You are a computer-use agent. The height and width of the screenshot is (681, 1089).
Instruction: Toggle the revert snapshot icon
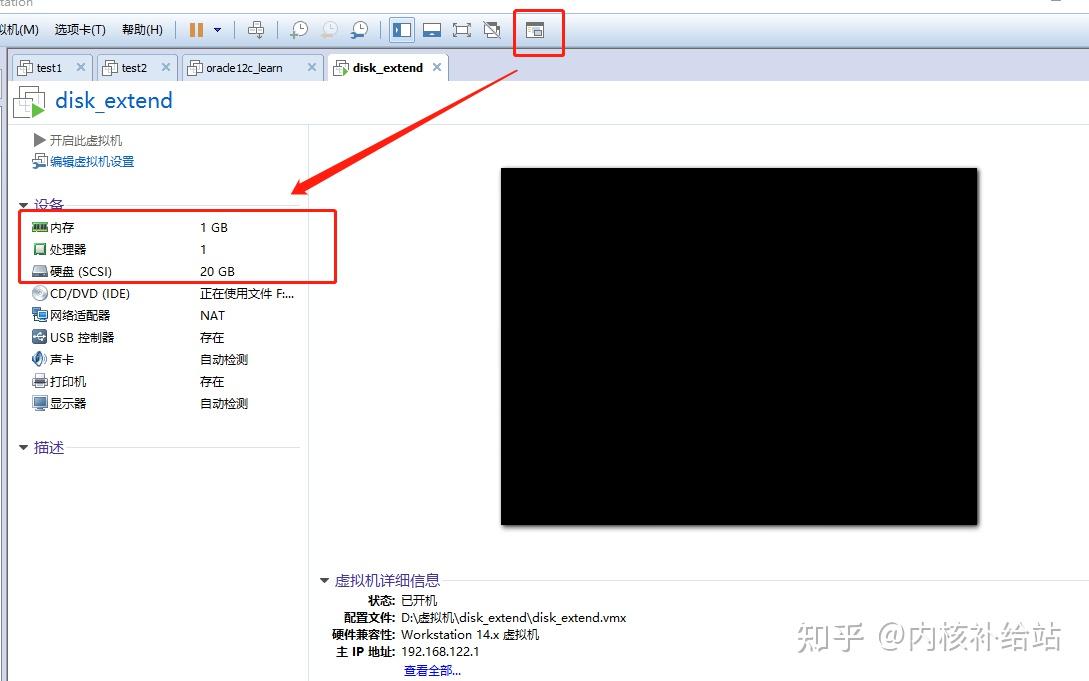(330, 30)
